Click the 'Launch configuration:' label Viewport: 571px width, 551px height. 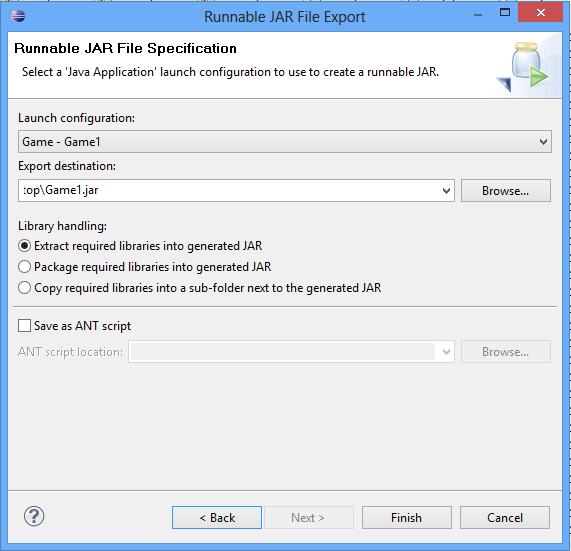76,118
